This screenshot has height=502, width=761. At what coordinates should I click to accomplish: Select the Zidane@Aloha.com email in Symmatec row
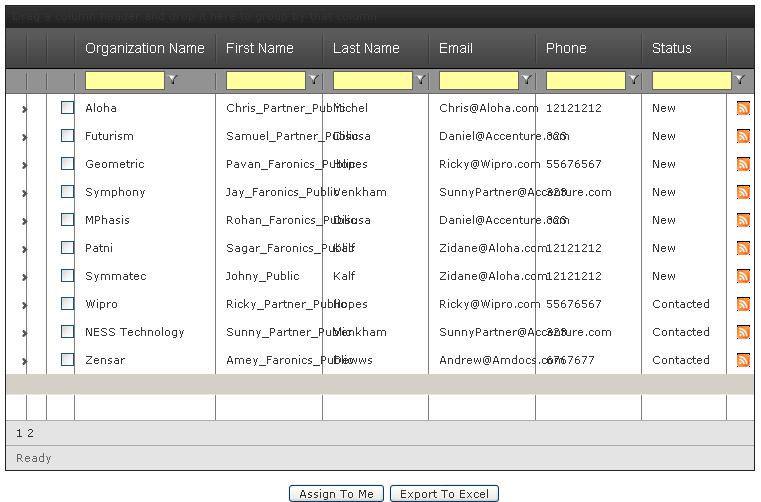493,276
